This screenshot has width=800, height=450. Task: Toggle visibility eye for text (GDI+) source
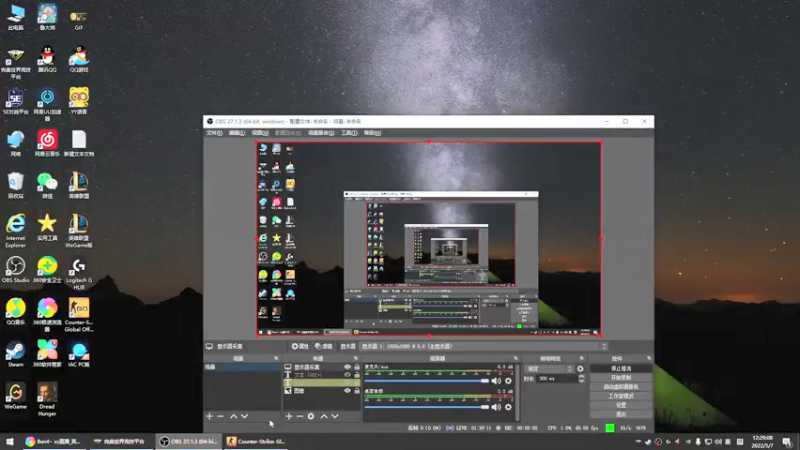coord(347,374)
